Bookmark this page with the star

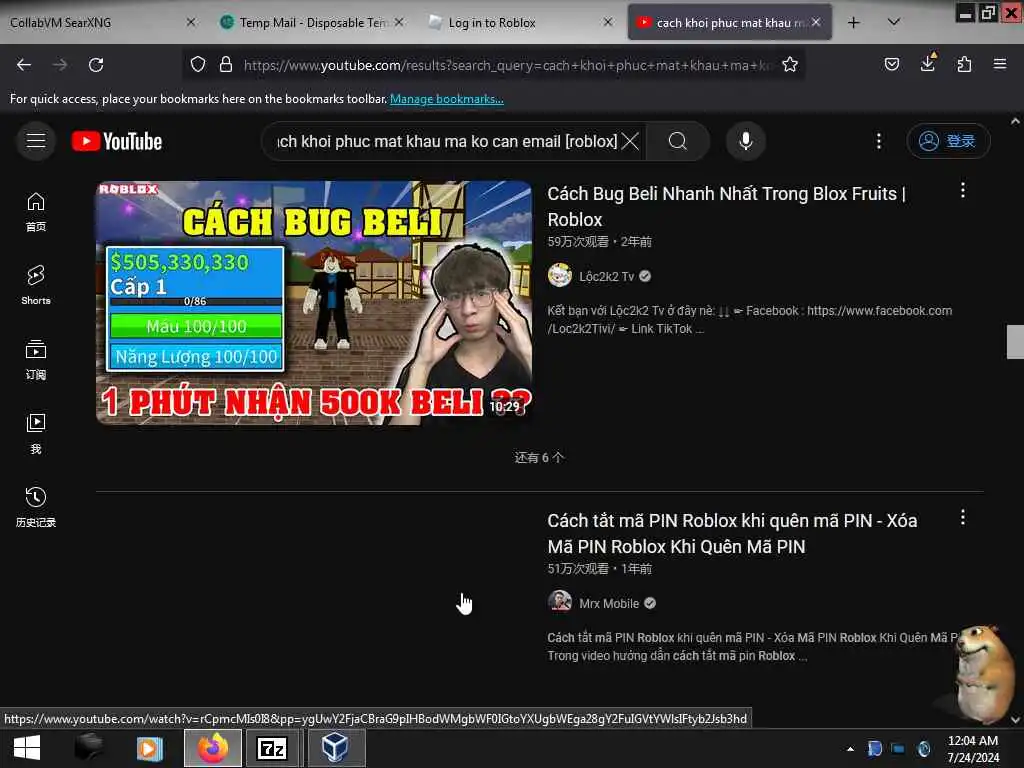point(790,65)
